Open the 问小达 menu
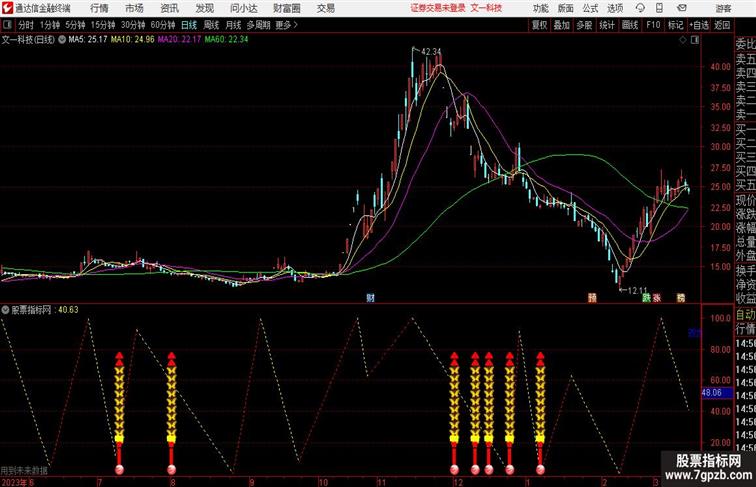756x487 pixels. click(243, 8)
